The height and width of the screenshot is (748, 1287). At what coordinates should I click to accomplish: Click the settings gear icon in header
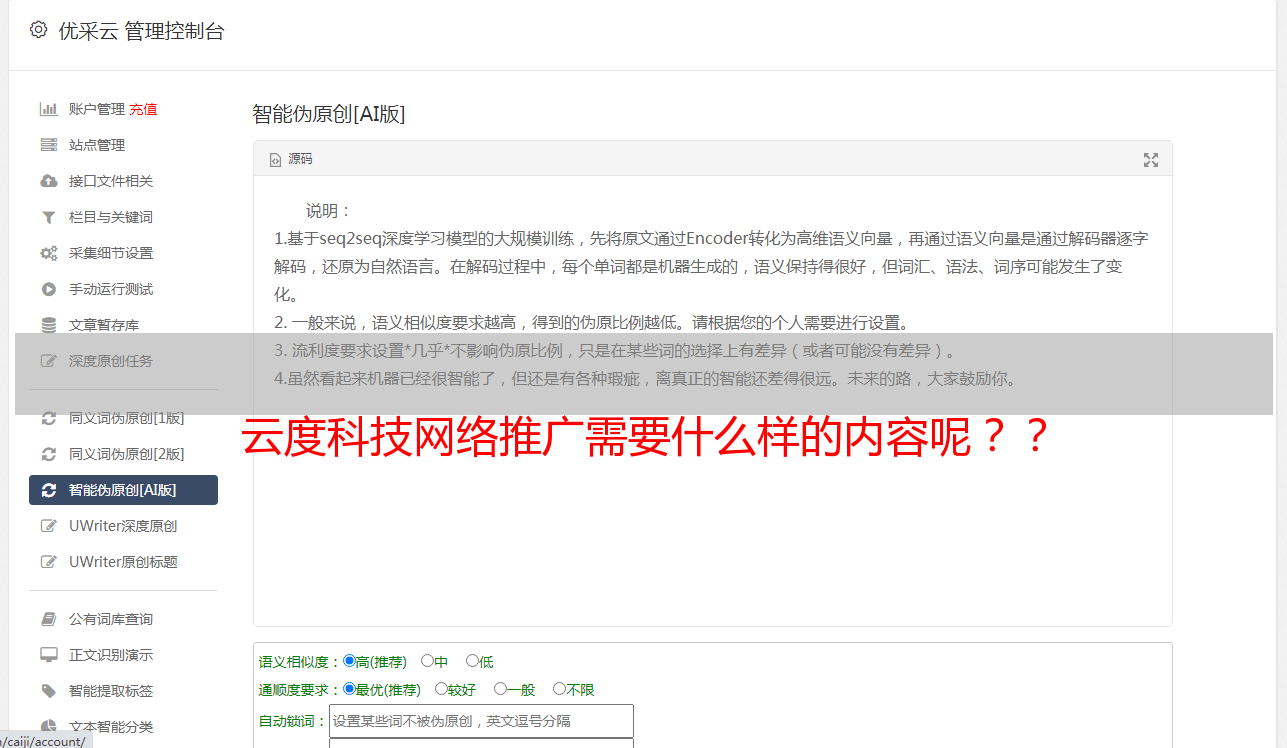pyautogui.click(x=38, y=30)
